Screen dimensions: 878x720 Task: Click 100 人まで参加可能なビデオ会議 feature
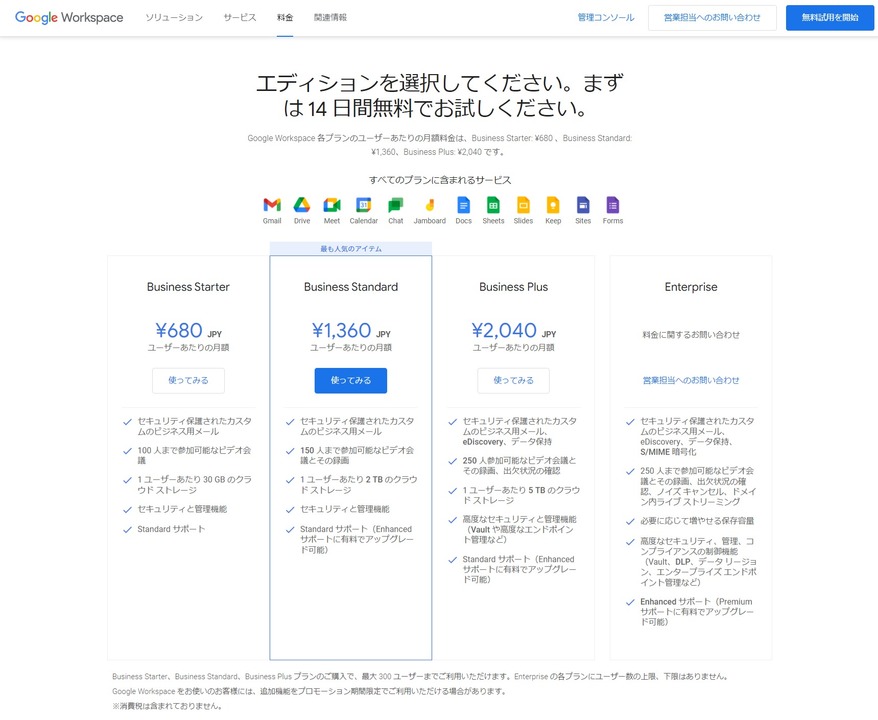[194, 455]
